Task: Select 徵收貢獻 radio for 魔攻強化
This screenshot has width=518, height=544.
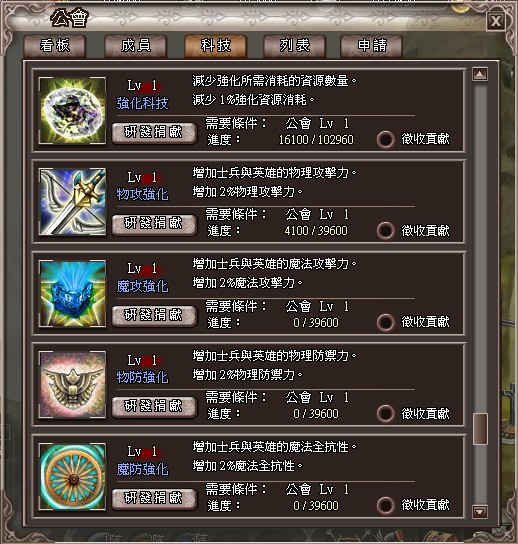Action: [385, 322]
